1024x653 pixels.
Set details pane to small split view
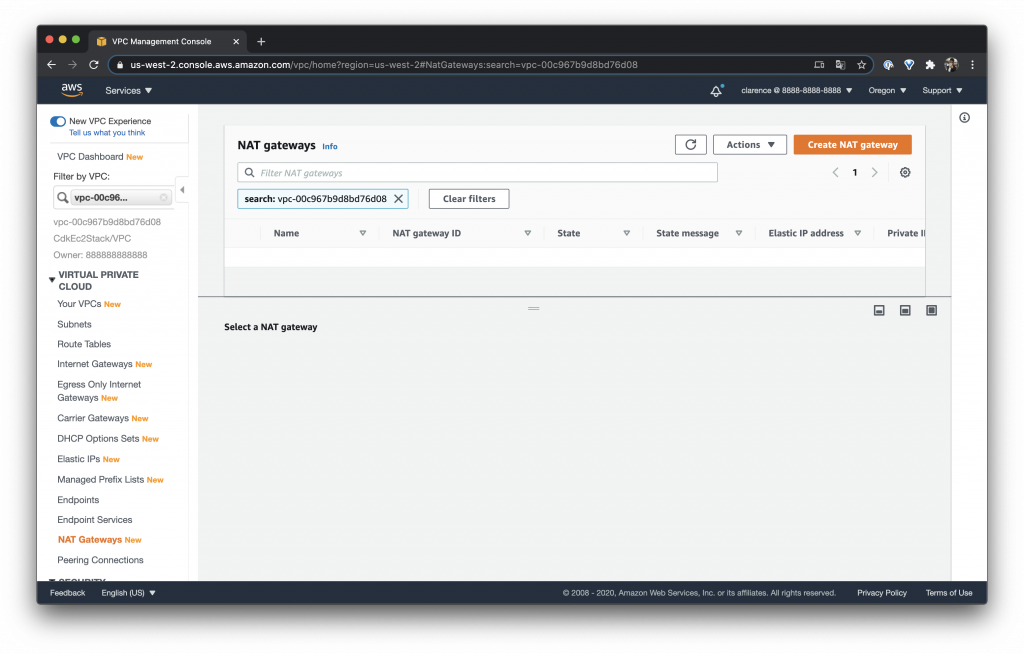tap(879, 310)
